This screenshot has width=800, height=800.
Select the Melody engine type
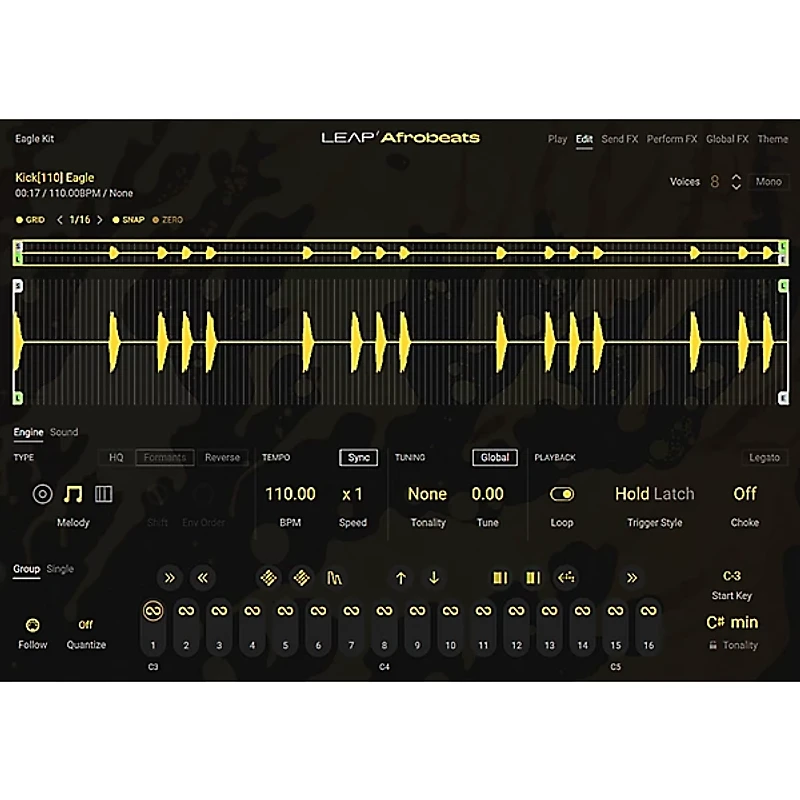(72, 493)
